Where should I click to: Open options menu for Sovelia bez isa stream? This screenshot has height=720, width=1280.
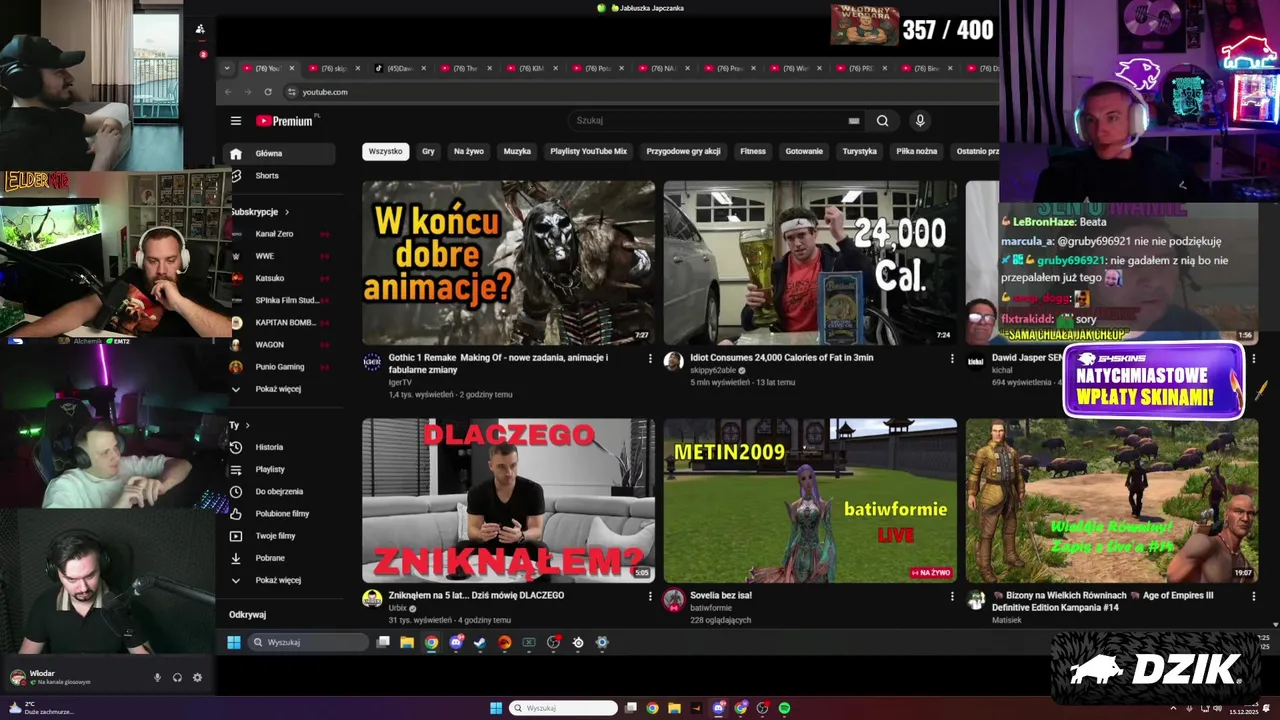click(952, 596)
